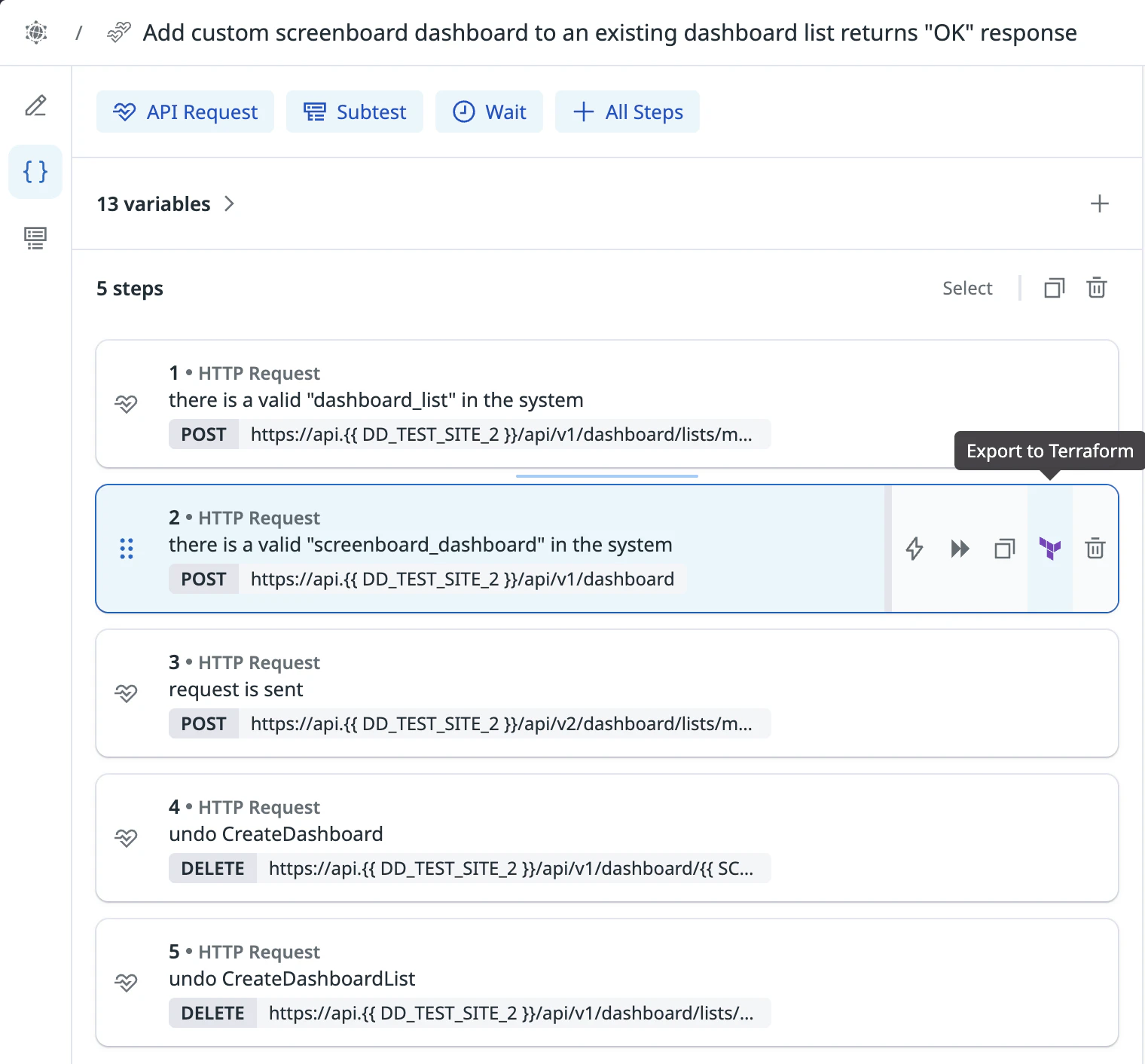Duplicate step 2 using the copy icon
1145x1064 pixels.
pos(1004,549)
